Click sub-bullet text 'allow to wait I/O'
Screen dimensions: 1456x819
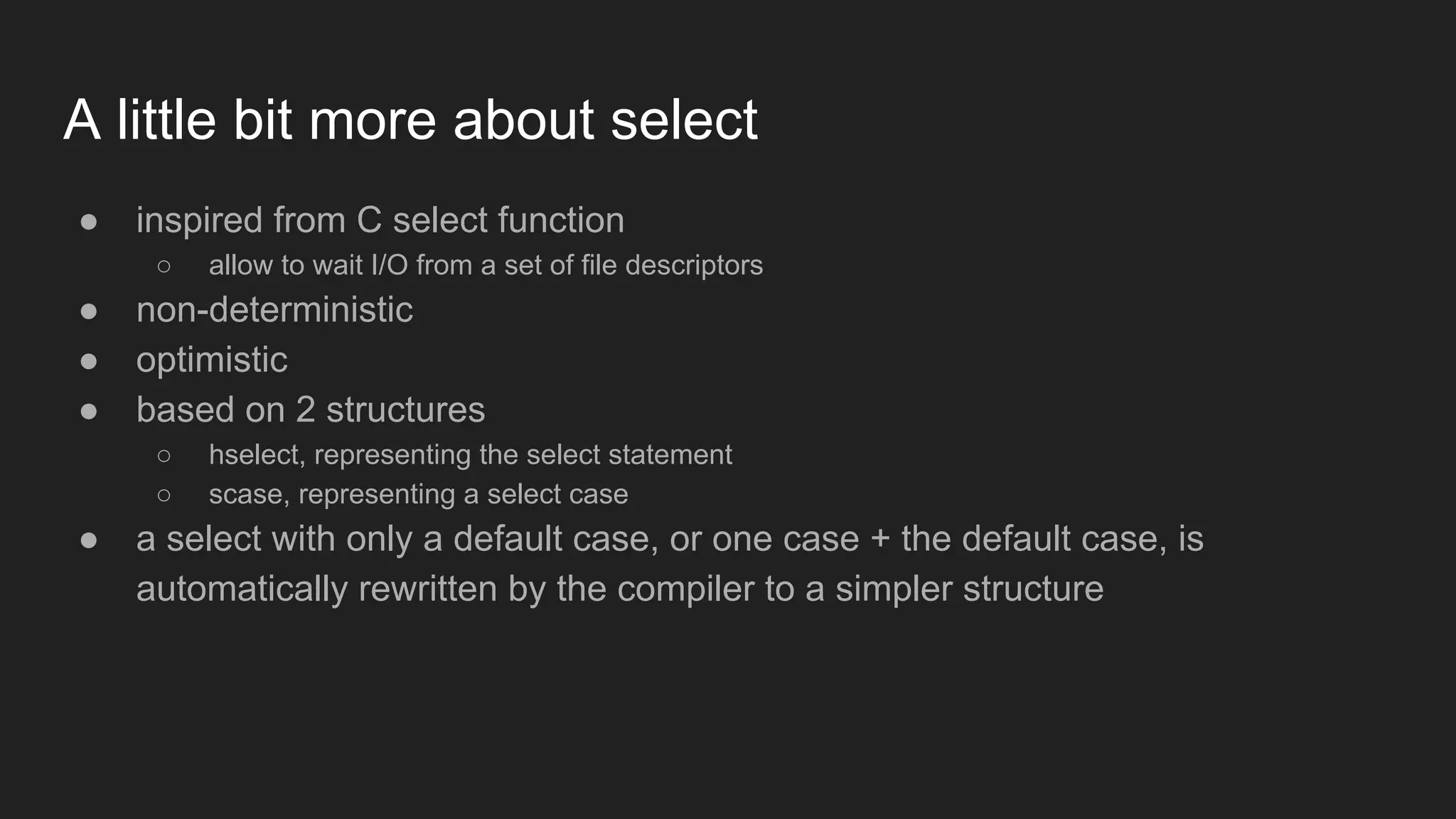309,265
